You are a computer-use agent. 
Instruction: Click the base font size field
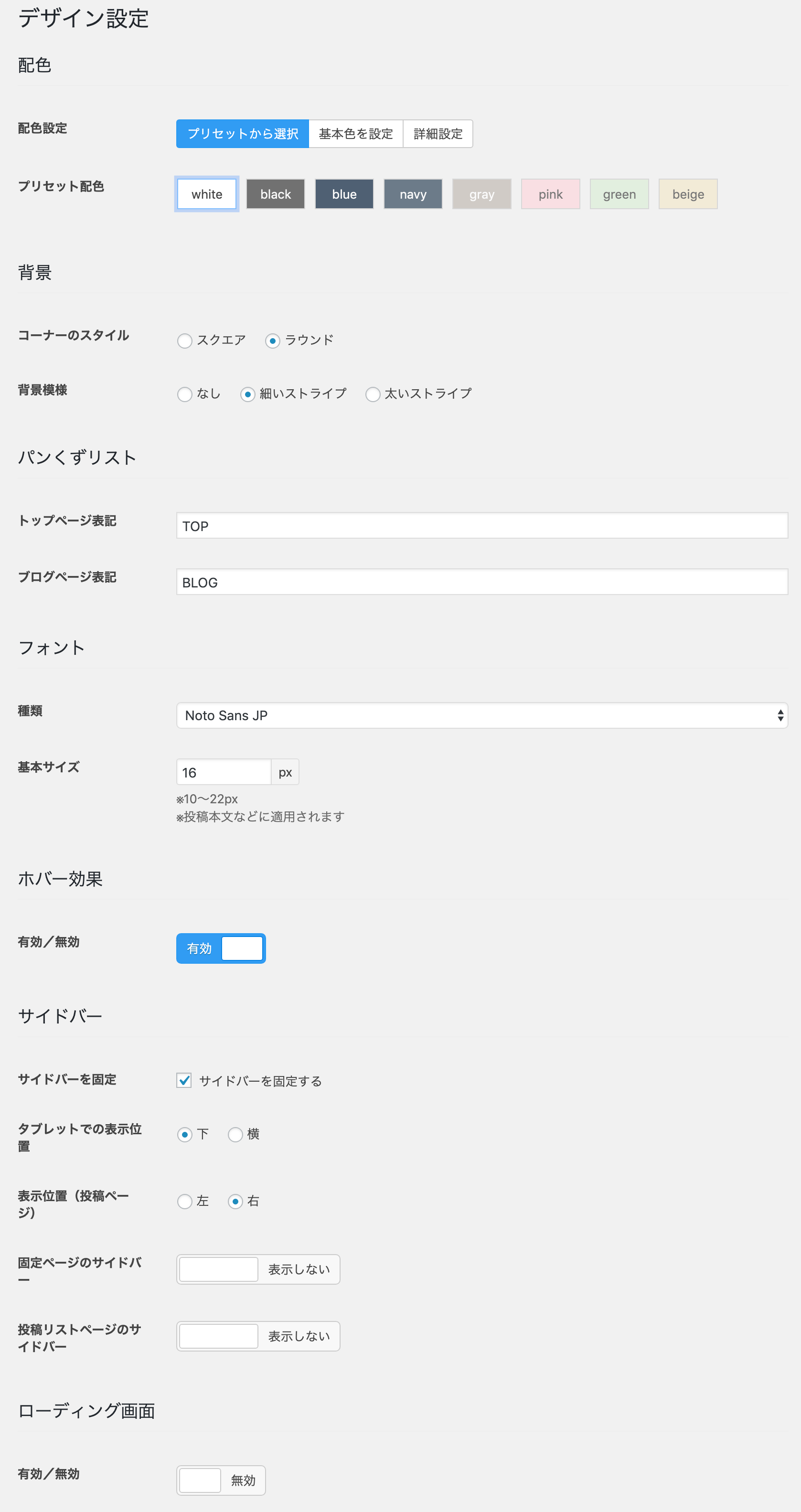223,772
